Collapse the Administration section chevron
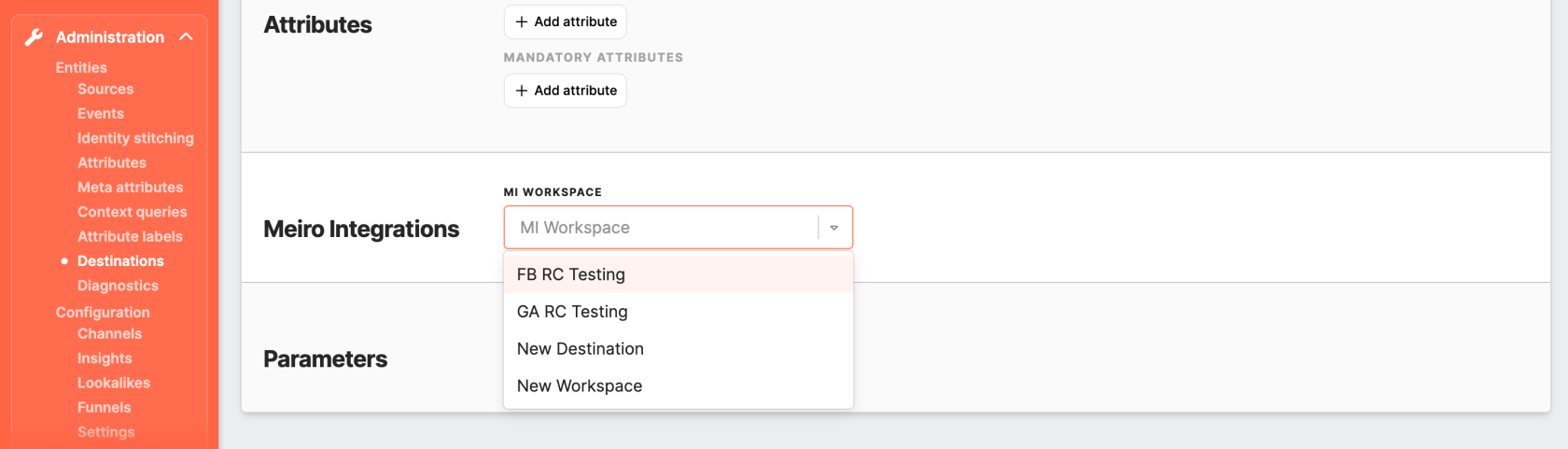The image size is (1568, 449). click(x=187, y=37)
